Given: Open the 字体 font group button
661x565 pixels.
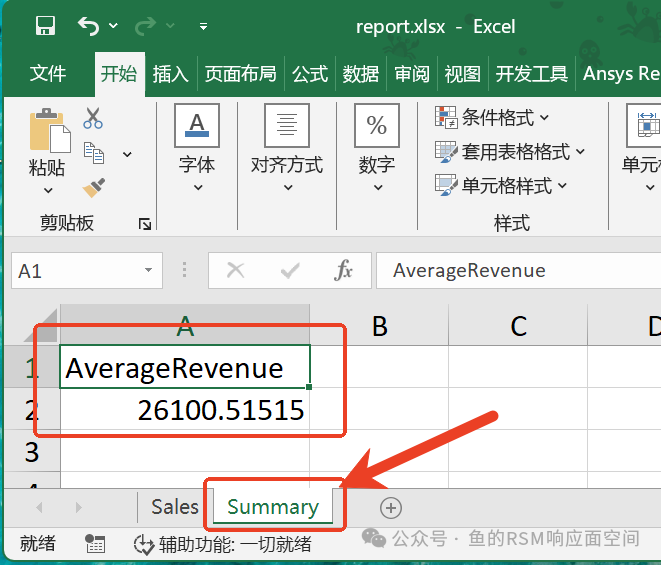Looking at the screenshot, I should 197,125.
